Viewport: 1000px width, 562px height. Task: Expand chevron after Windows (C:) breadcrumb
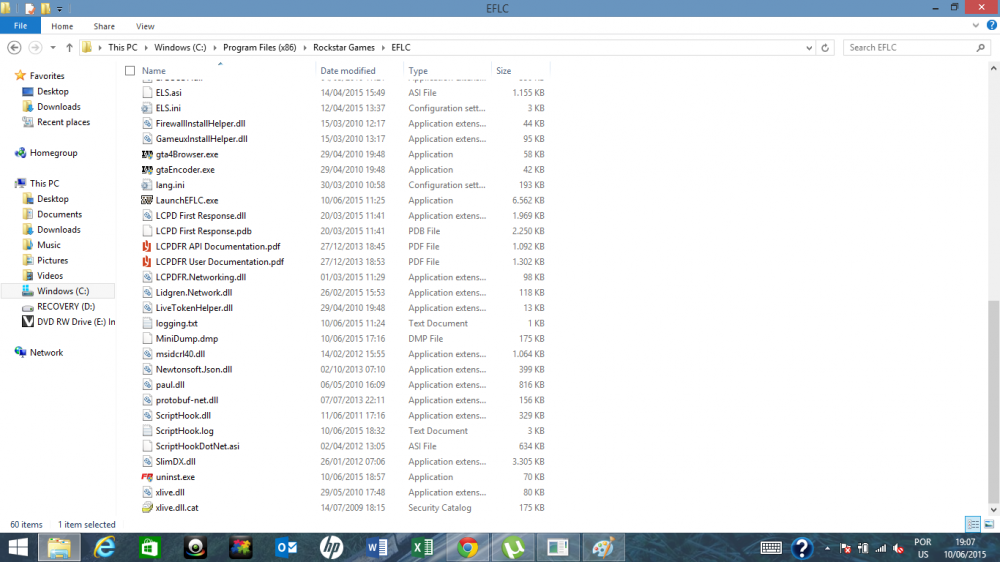click(x=215, y=48)
